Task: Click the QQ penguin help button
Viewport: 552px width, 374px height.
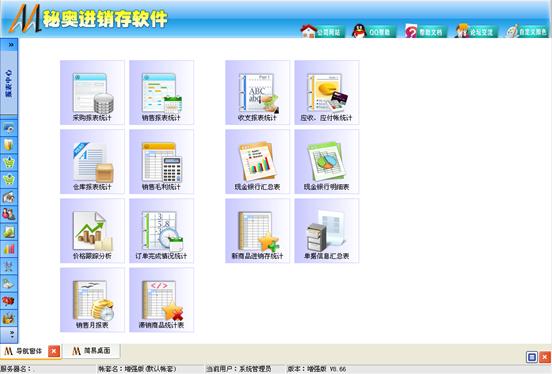Action: (374, 31)
